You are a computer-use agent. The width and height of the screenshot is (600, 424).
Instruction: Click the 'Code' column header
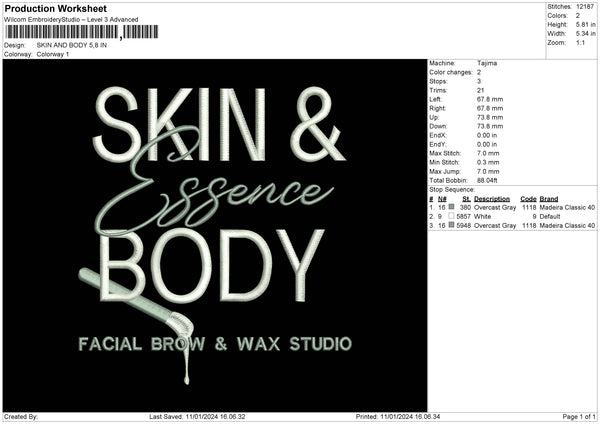pyautogui.click(x=528, y=199)
